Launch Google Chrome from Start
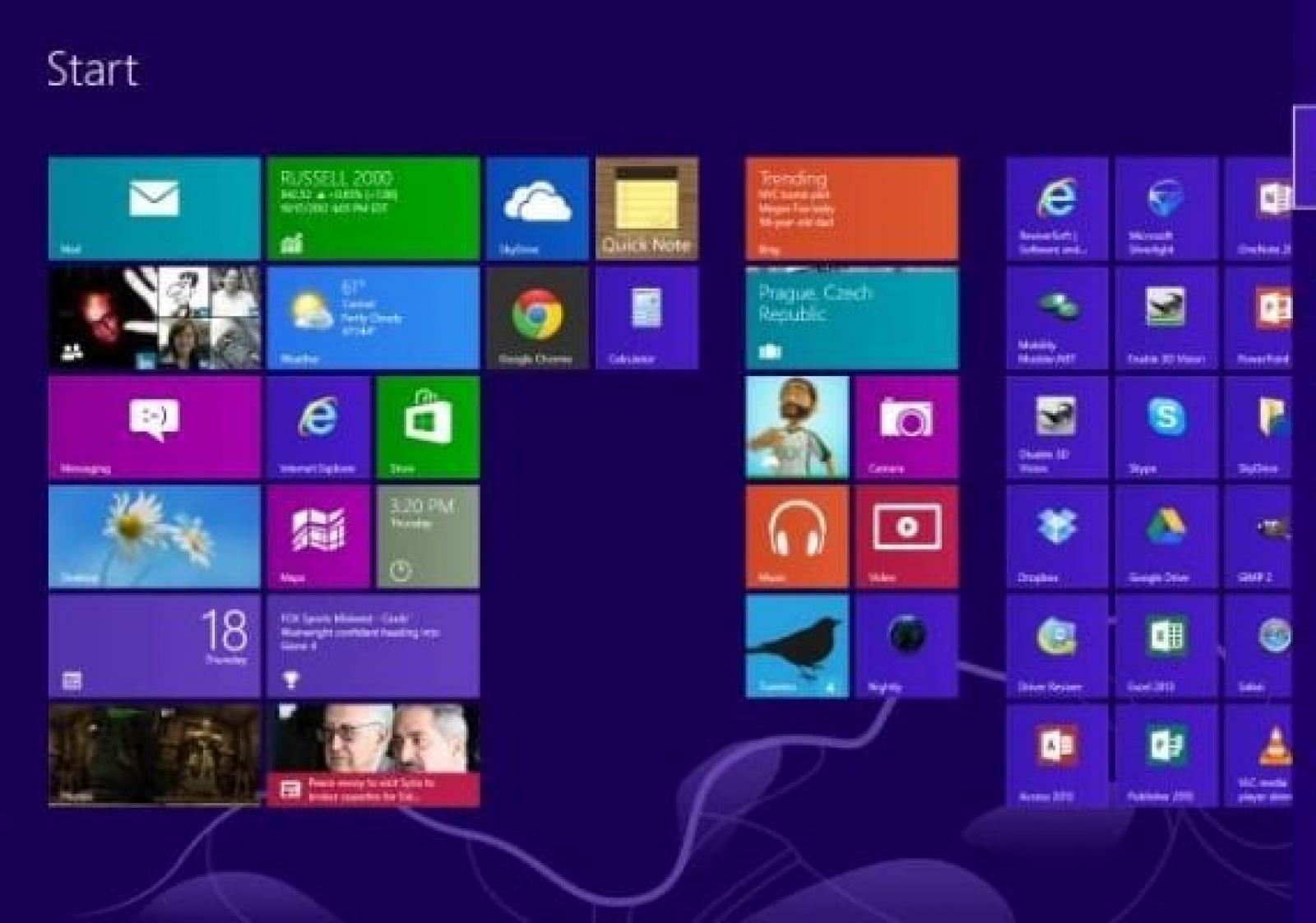This screenshot has width=1316, height=923. click(x=537, y=318)
